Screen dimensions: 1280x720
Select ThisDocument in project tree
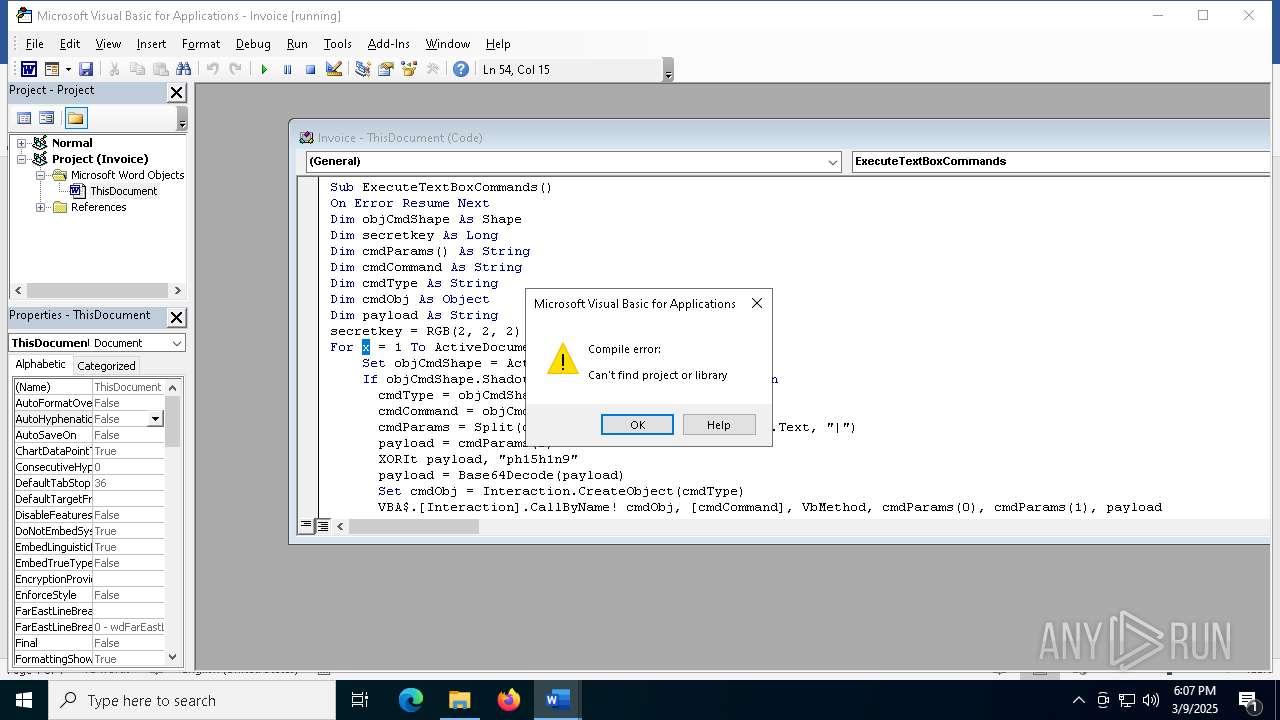(123, 191)
